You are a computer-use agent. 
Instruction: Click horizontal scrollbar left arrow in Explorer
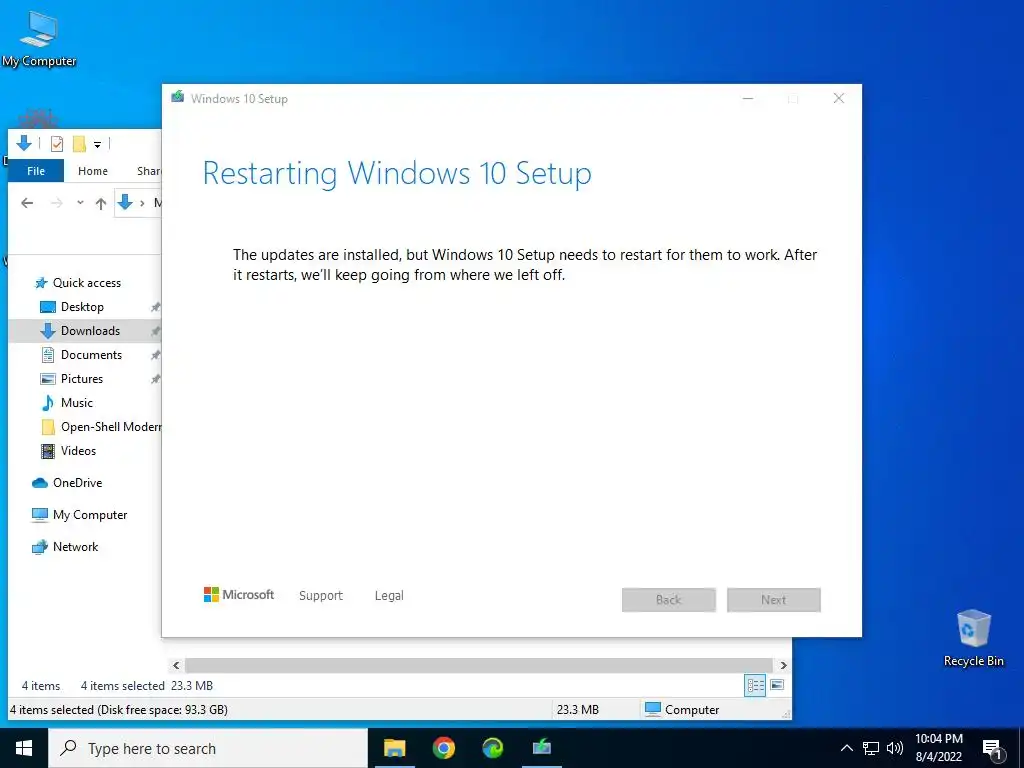(x=176, y=665)
